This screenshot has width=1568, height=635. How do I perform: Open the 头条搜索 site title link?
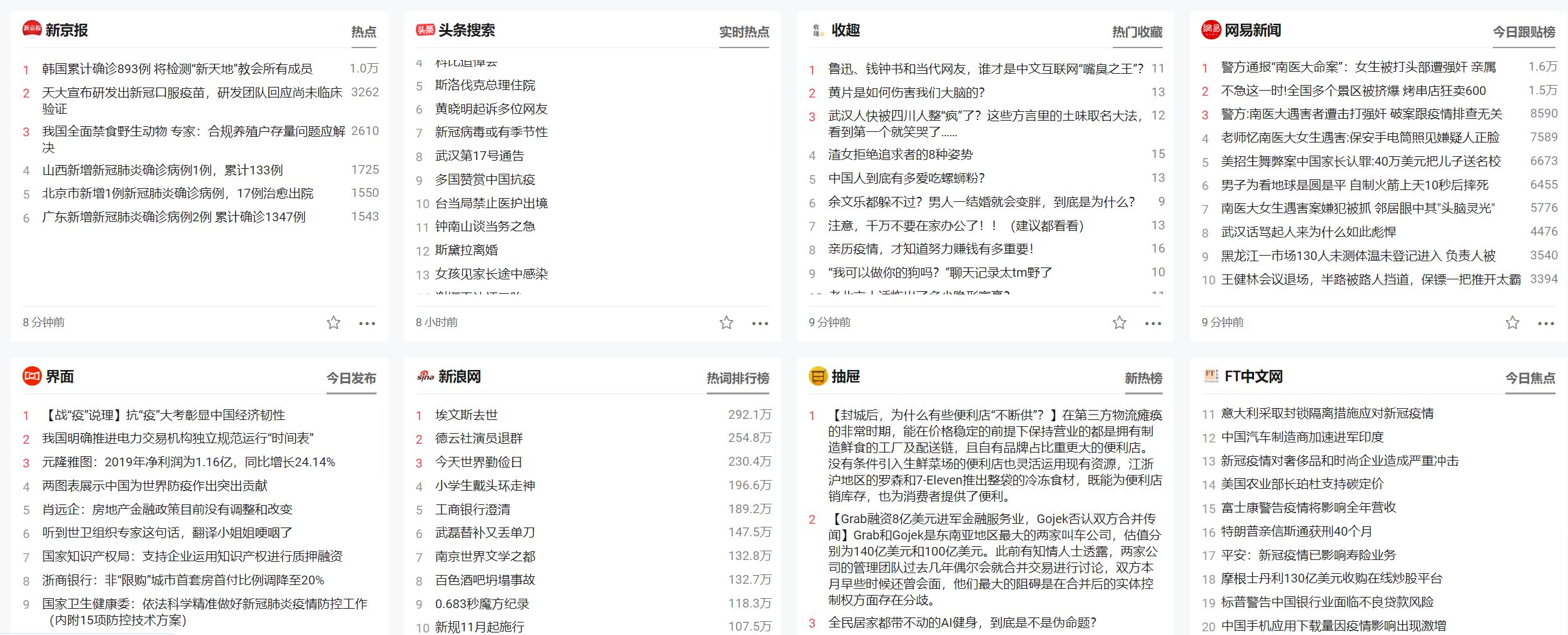click(467, 30)
